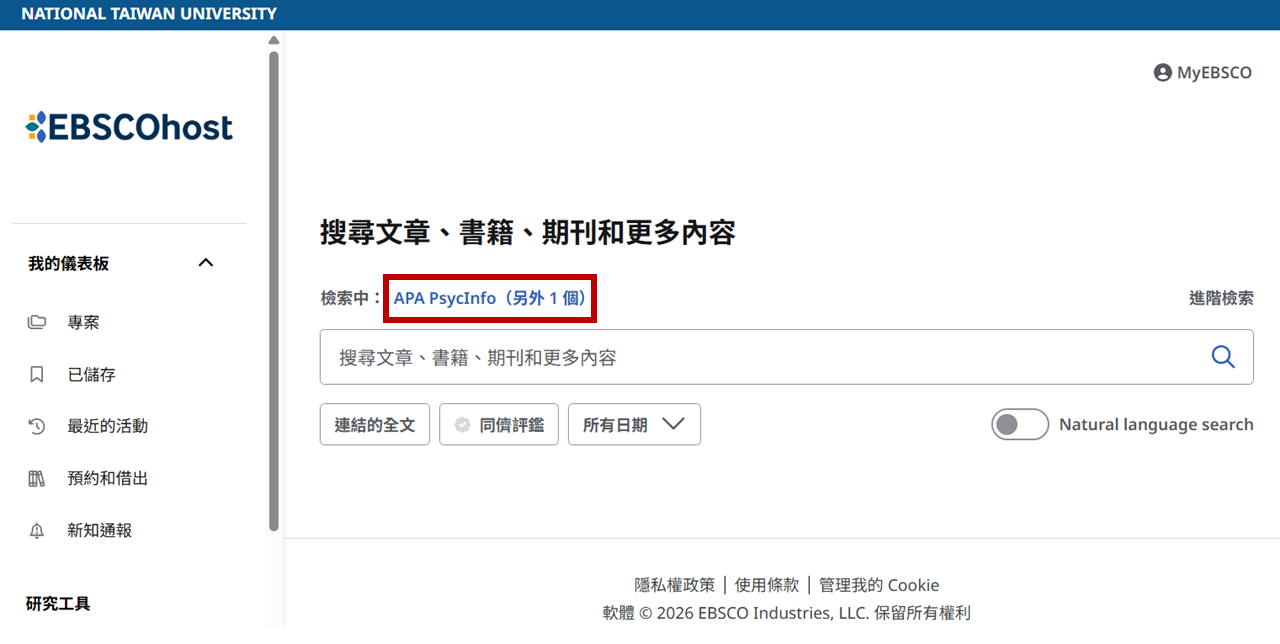Click the sidebar vertical scrollbar
The width and height of the screenshot is (1280, 644).
(x=274, y=290)
